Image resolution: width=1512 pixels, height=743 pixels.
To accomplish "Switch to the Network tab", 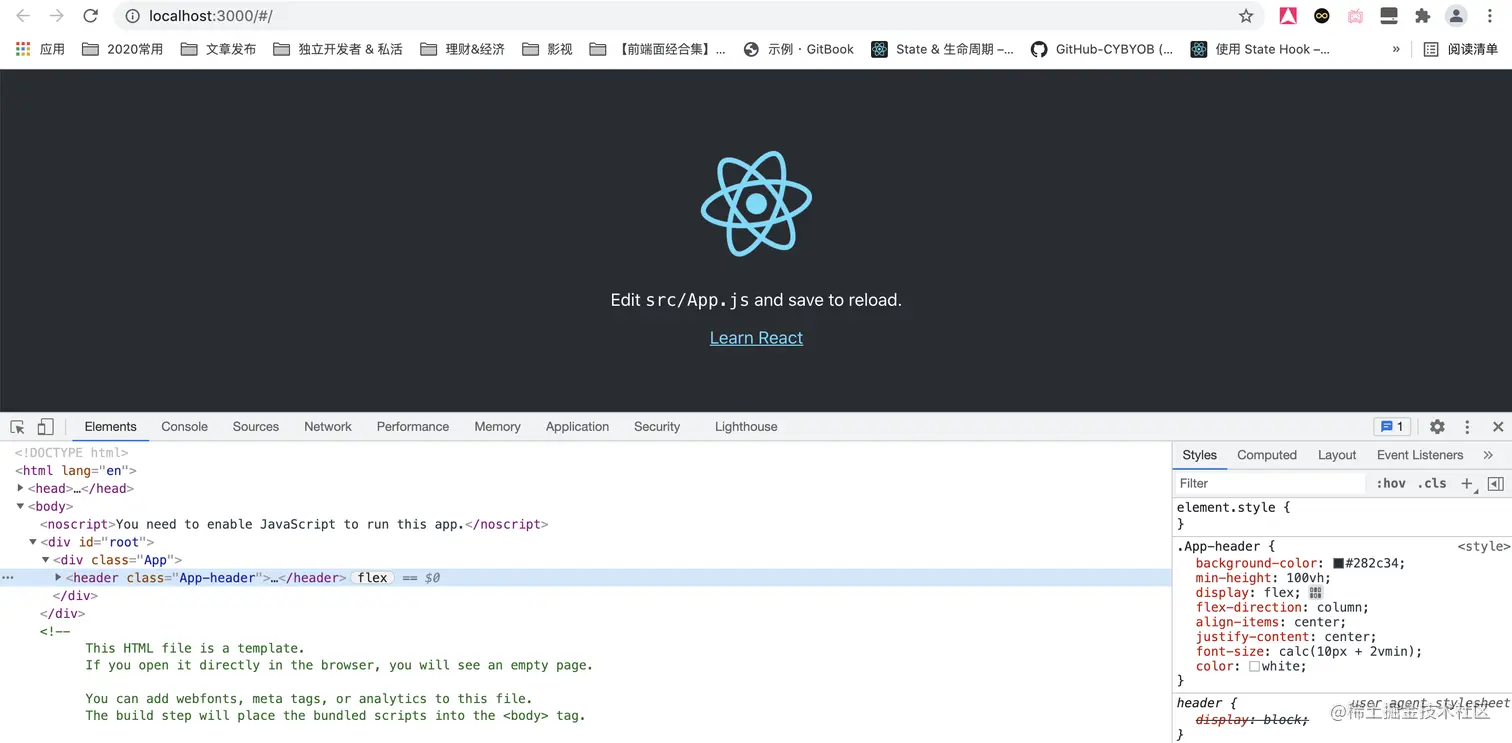I will [x=328, y=427].
